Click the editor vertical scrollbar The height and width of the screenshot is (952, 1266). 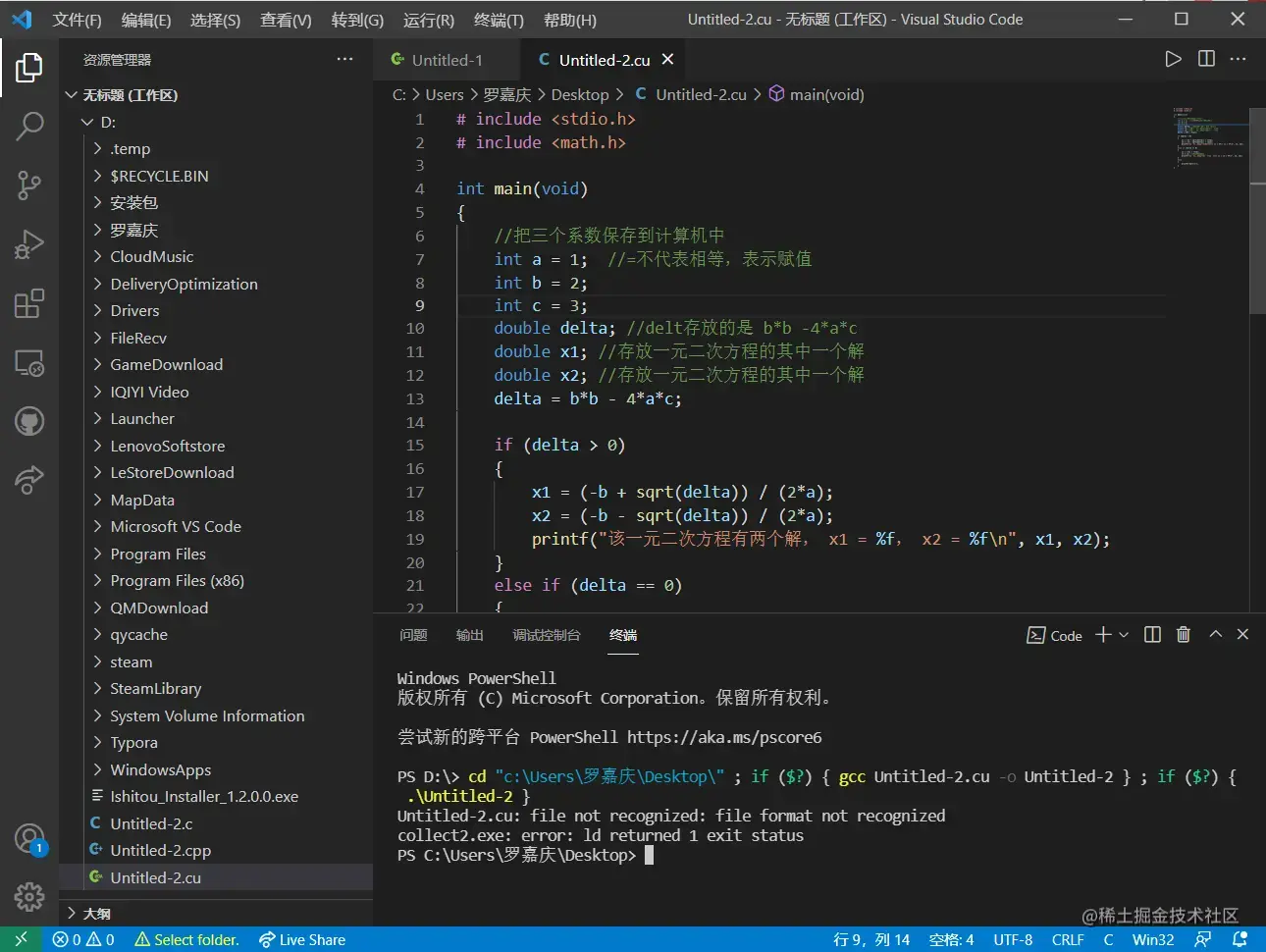pos(1257,211)
